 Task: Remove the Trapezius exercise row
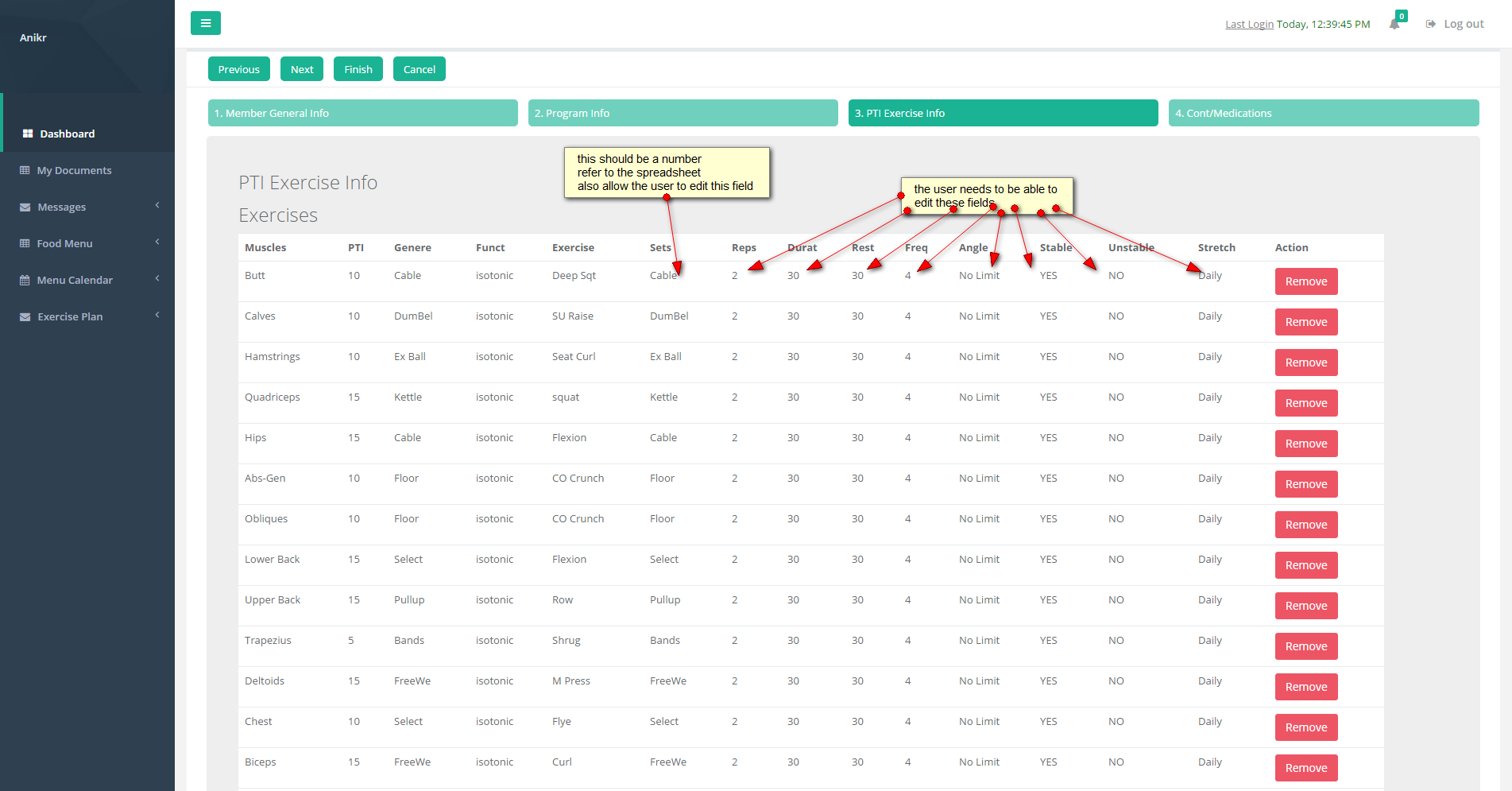[x=1306, y=646]
